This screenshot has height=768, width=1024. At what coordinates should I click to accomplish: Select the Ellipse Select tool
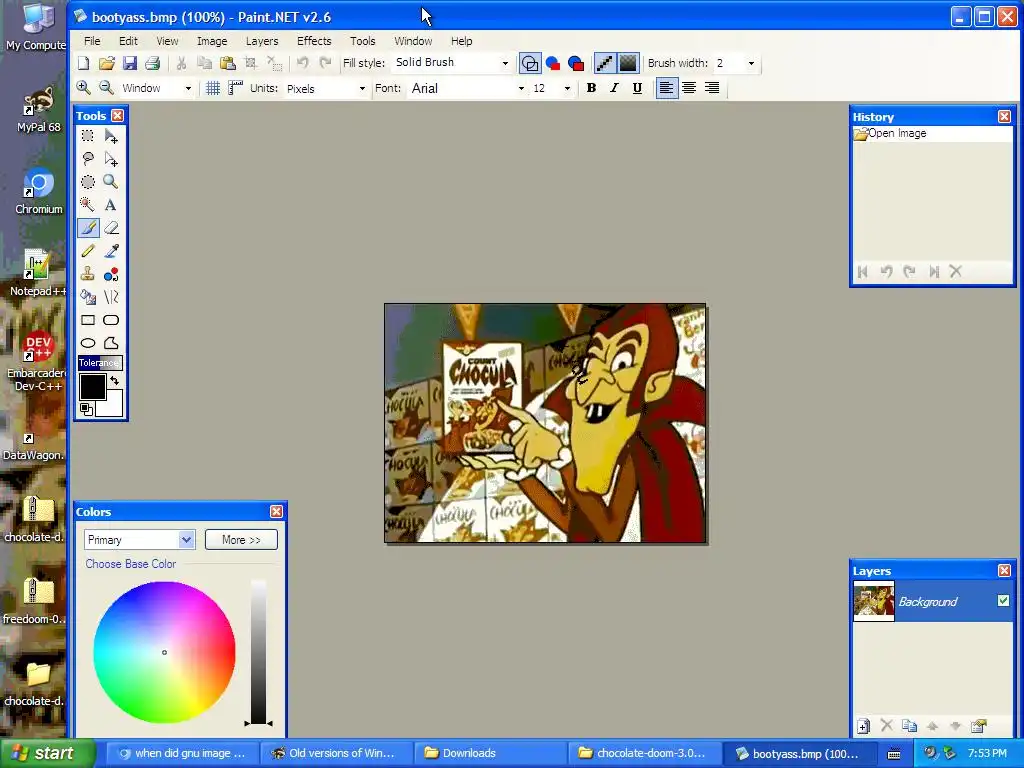click(x=88, y=182)
